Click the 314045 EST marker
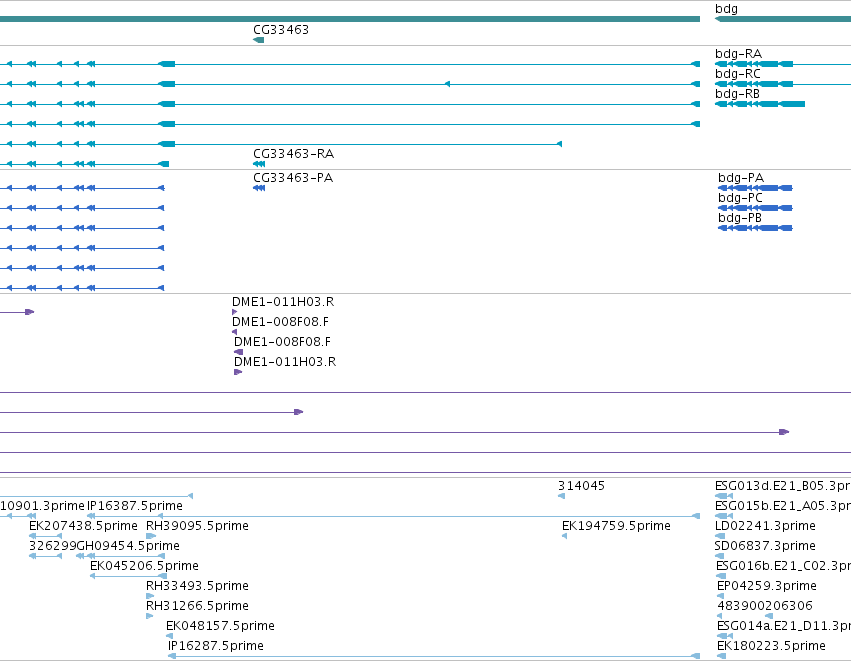 point(561,496)
